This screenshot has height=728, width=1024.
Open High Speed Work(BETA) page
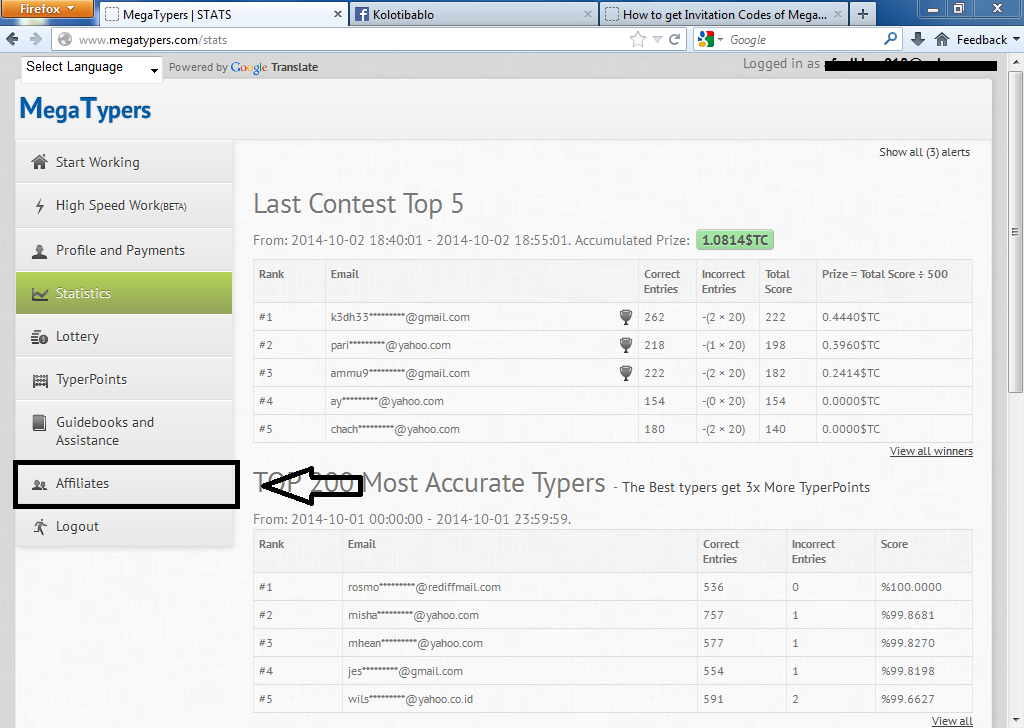click(x=124, y=206)
